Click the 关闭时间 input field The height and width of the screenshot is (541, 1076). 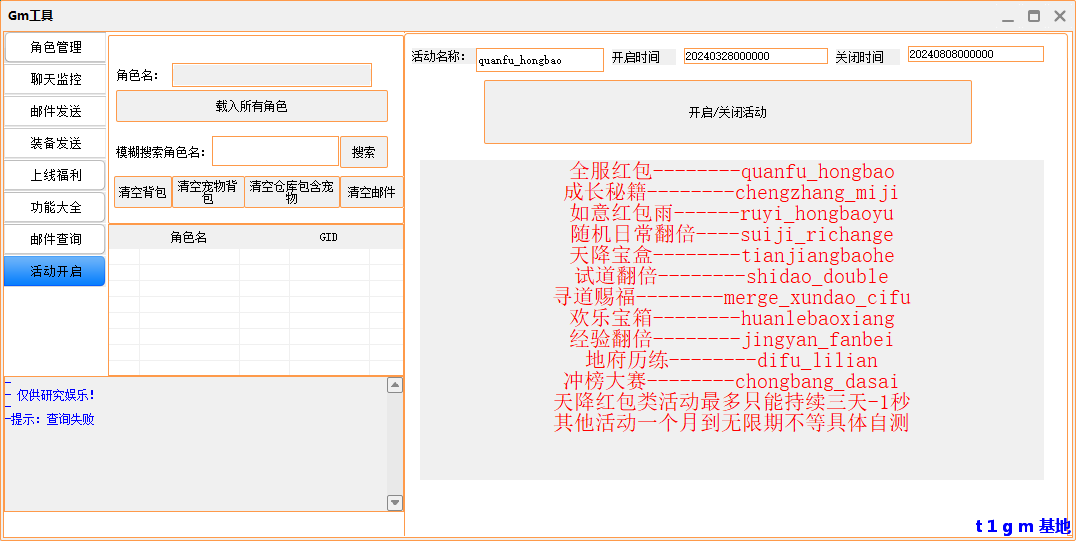point(975,54)
